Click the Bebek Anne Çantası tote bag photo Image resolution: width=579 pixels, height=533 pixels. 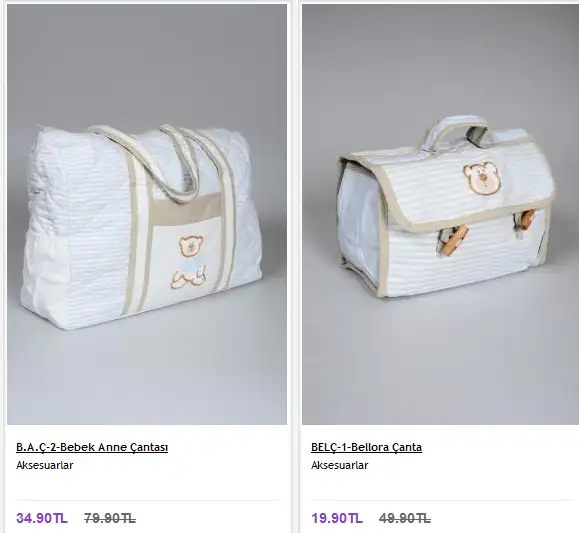[x=147, y=214]
